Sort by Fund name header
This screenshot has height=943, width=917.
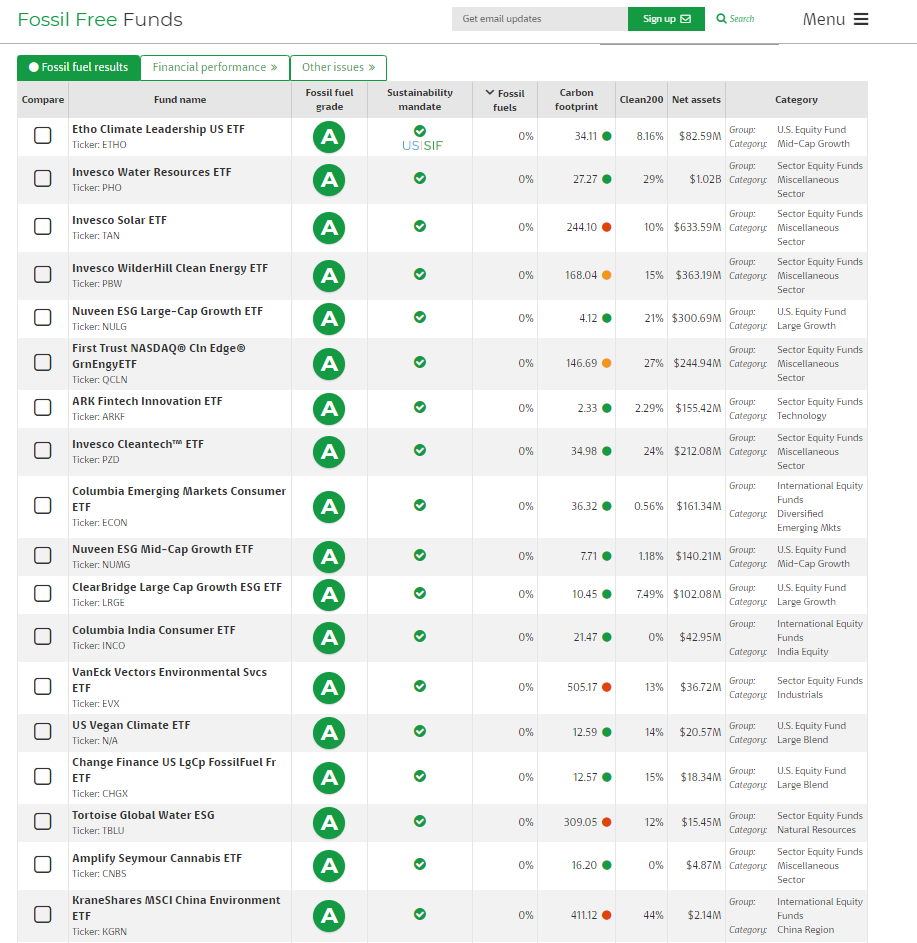click(x=180, y=100)
